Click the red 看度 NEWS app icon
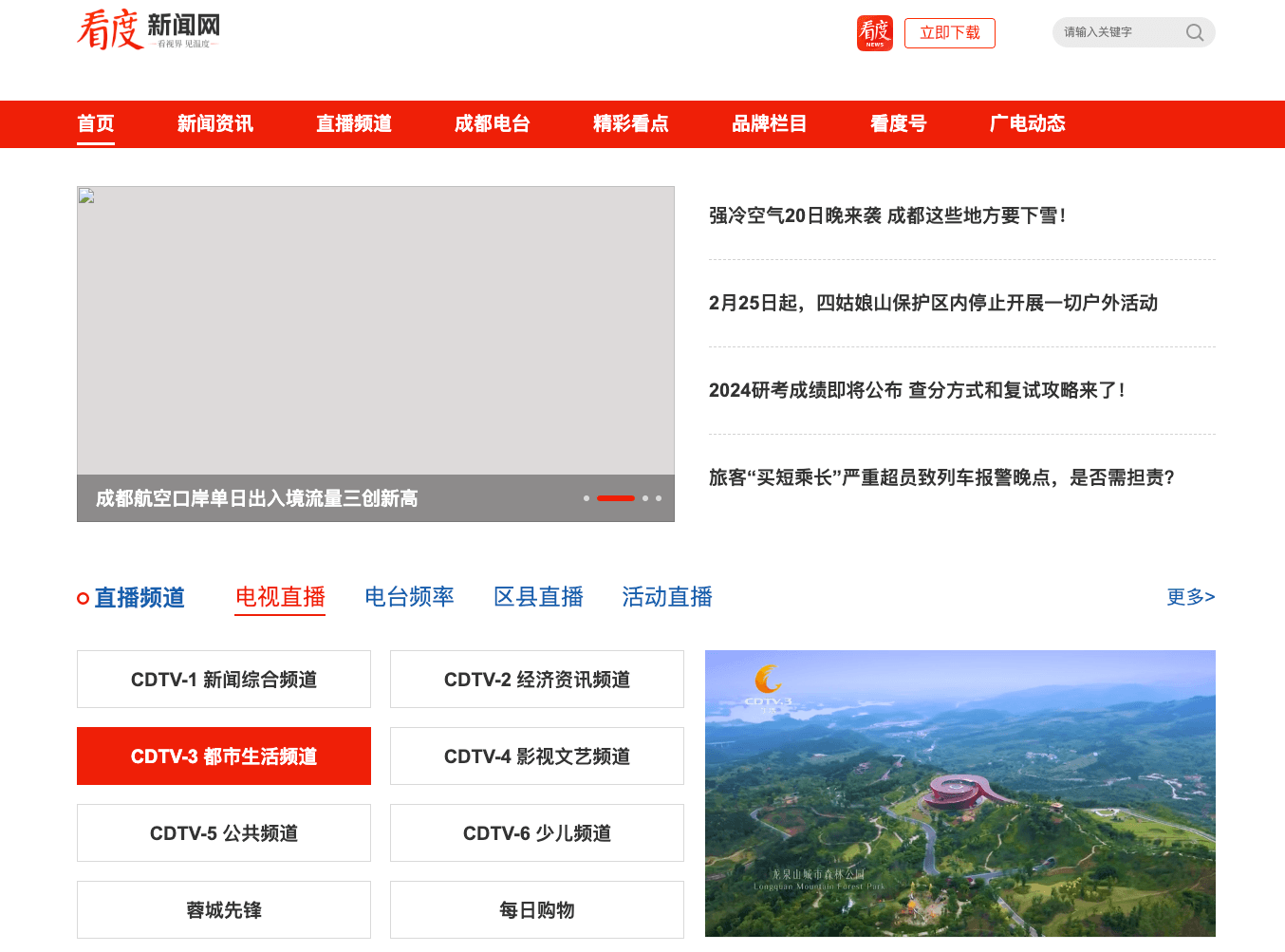 [x=874, y=33]
